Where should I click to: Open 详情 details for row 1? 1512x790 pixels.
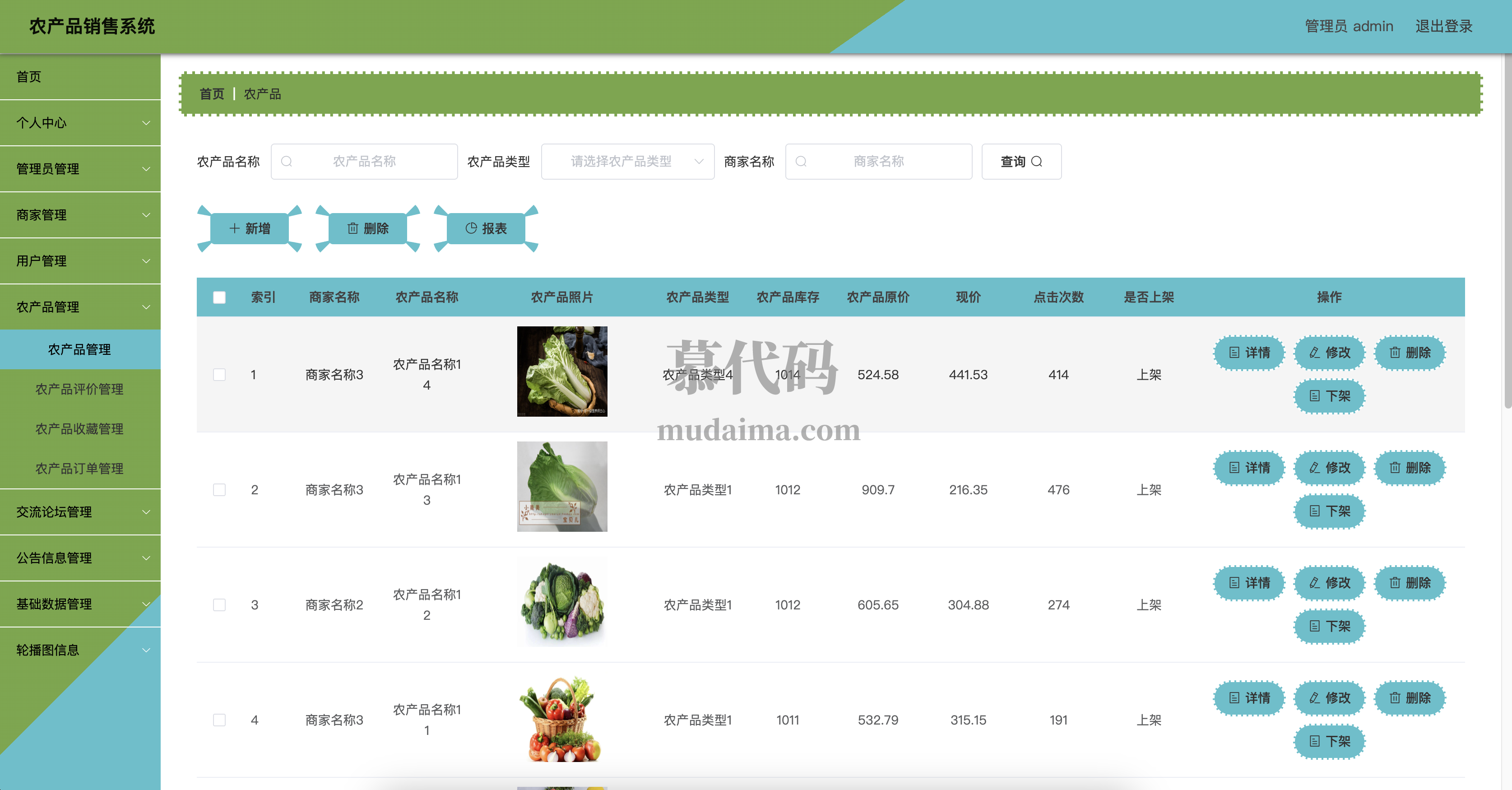pos(1249,353)
